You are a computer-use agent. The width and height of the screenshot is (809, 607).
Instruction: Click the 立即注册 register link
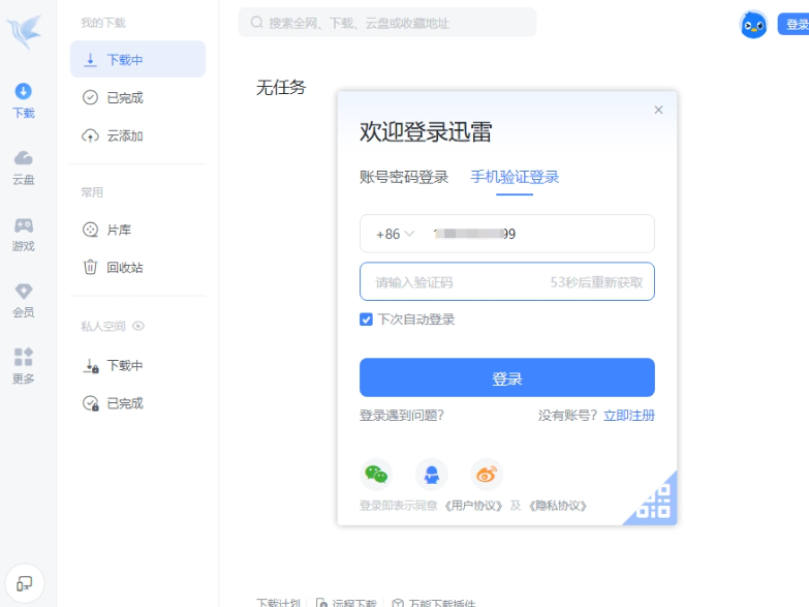pos(629,416)
